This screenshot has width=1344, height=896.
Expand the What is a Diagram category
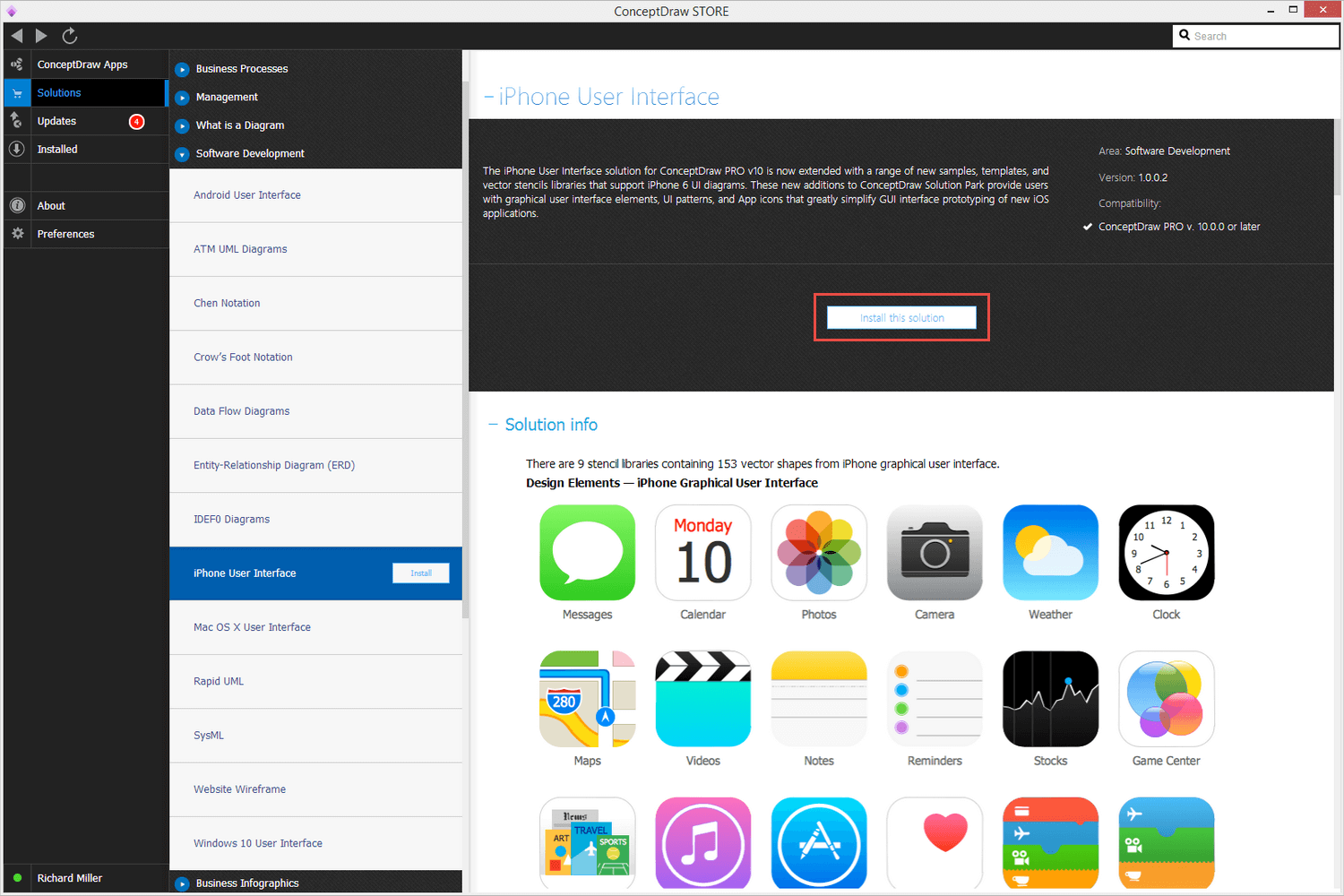pyautogui.click(x=182, y=126)
